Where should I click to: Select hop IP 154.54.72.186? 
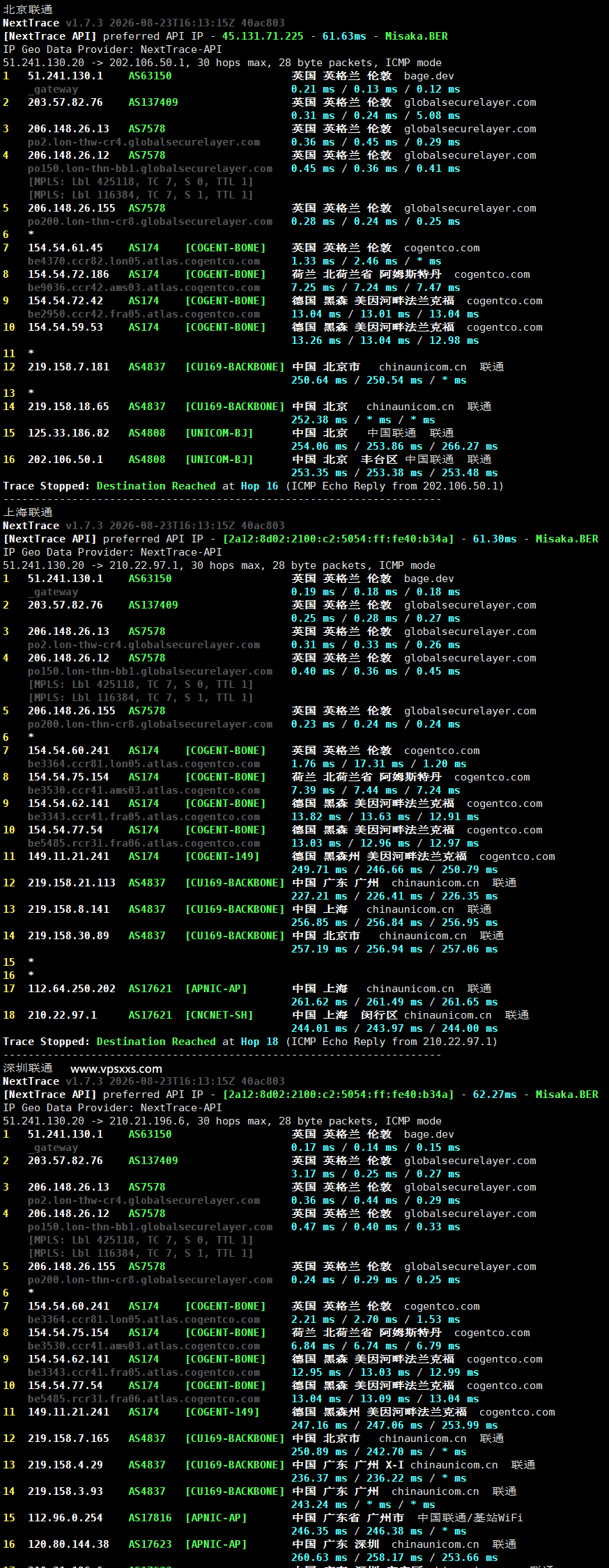coord(68,274)
